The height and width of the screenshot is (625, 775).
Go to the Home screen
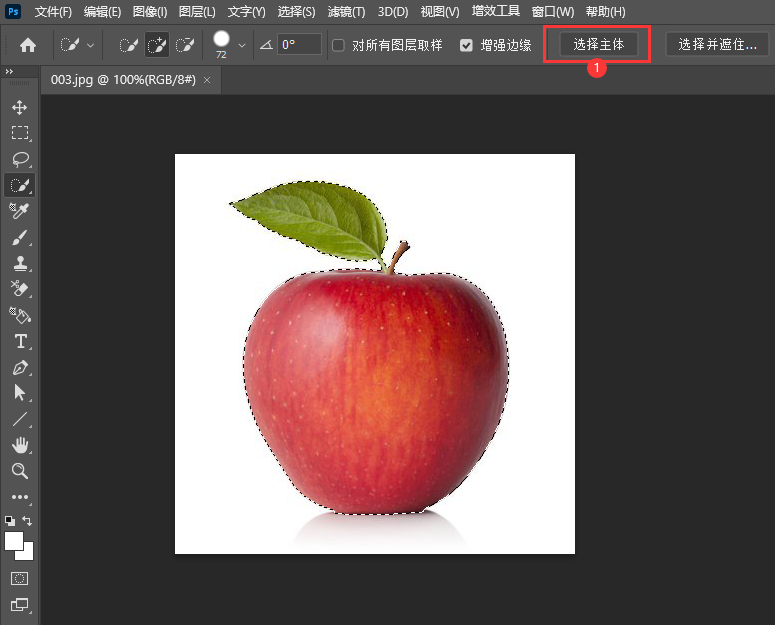pos(28,45)
